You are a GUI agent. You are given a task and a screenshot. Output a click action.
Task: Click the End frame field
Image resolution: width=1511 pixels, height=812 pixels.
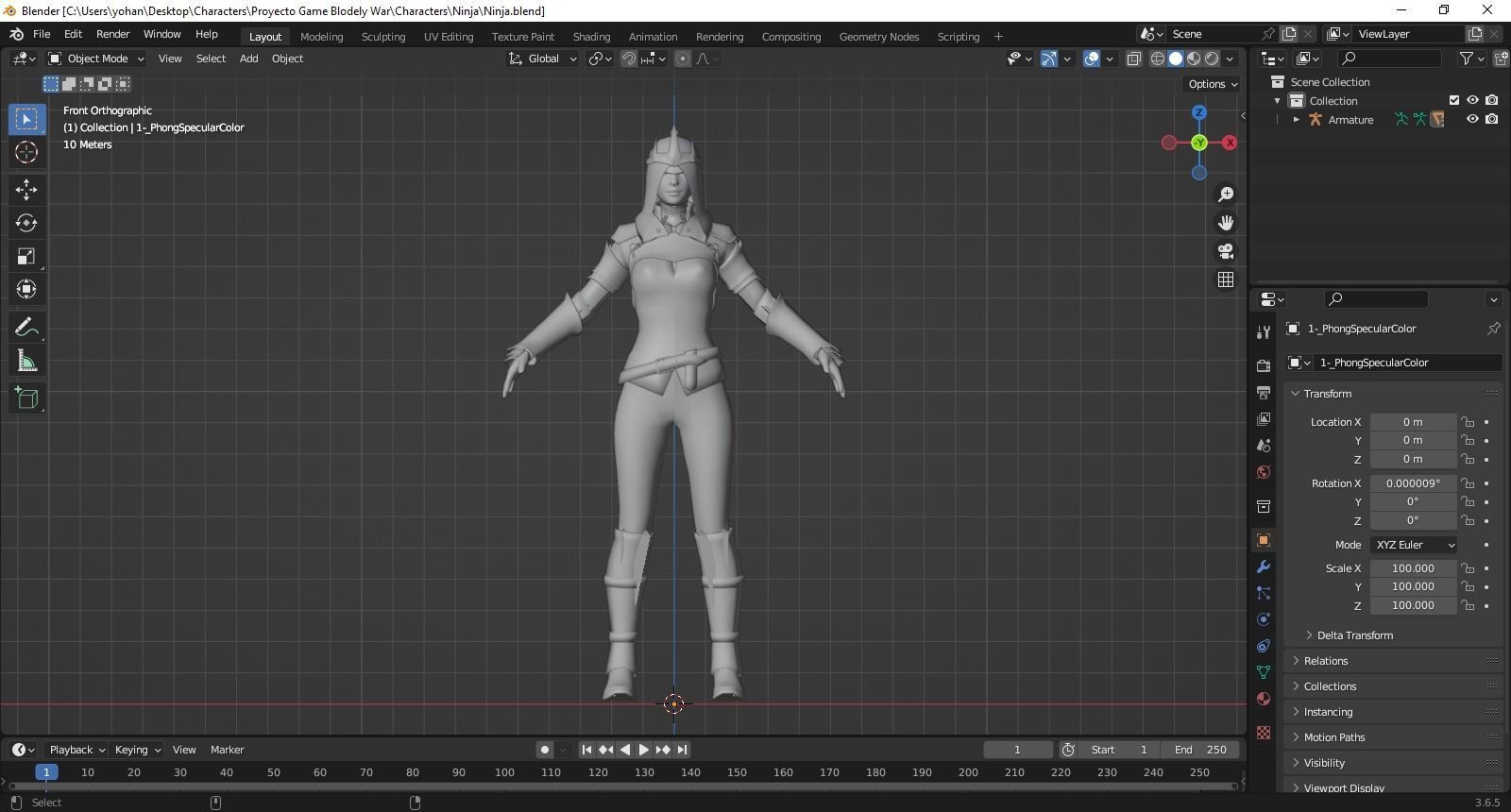pyautogui.click(x=1201, y=750)
